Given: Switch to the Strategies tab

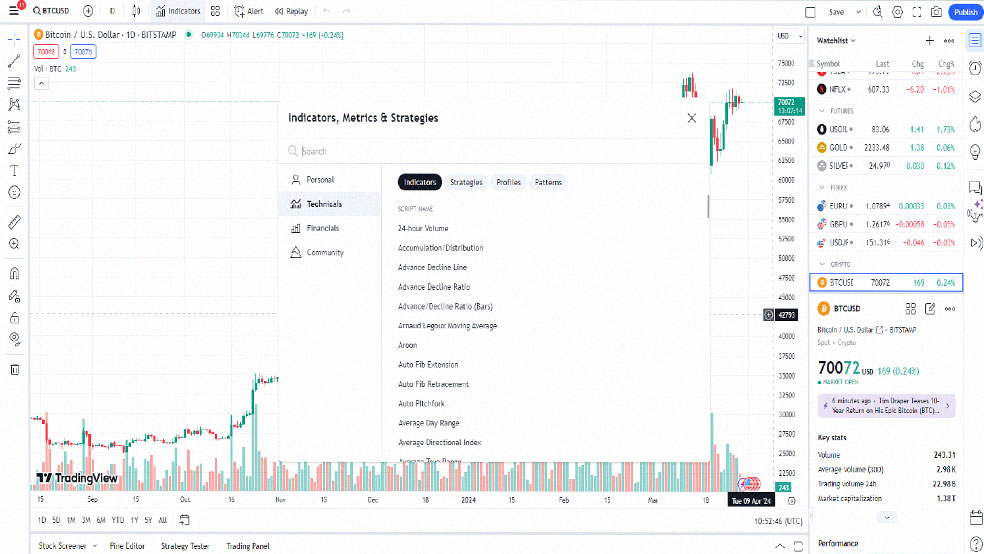Looking at the screenshot, I should [x=466, y=183].
